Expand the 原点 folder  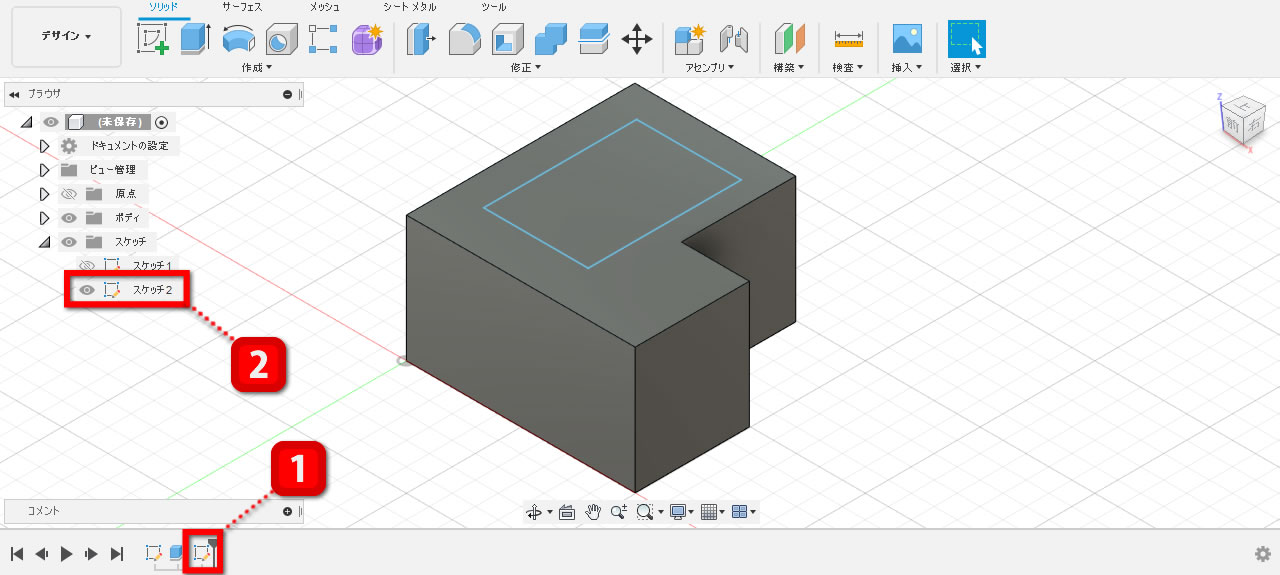click(x=44, y=194)
